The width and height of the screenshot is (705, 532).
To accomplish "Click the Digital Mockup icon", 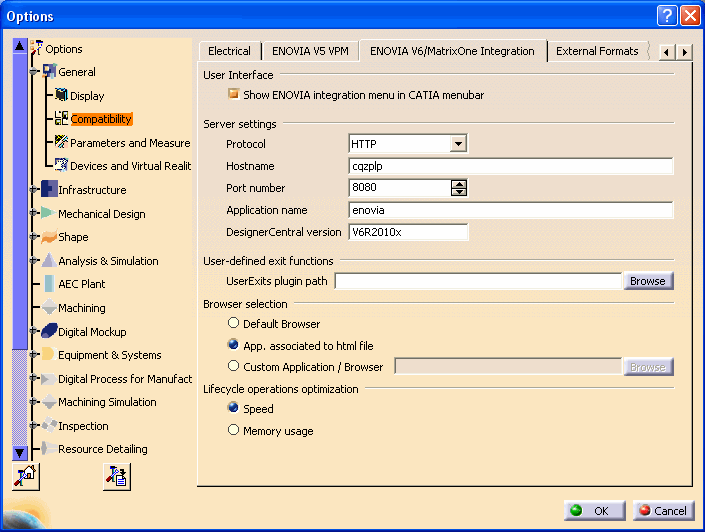I will tap(49, 331).
